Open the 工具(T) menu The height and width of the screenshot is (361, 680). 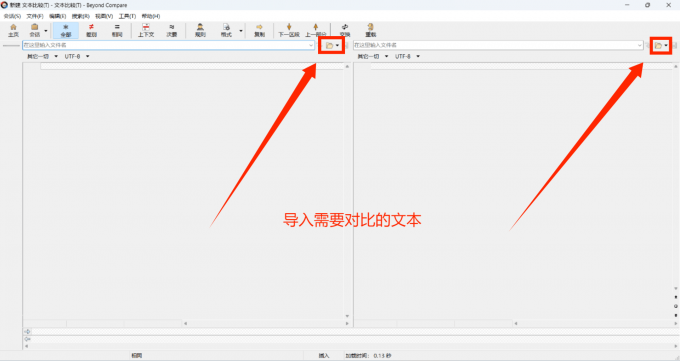(127, 16)
